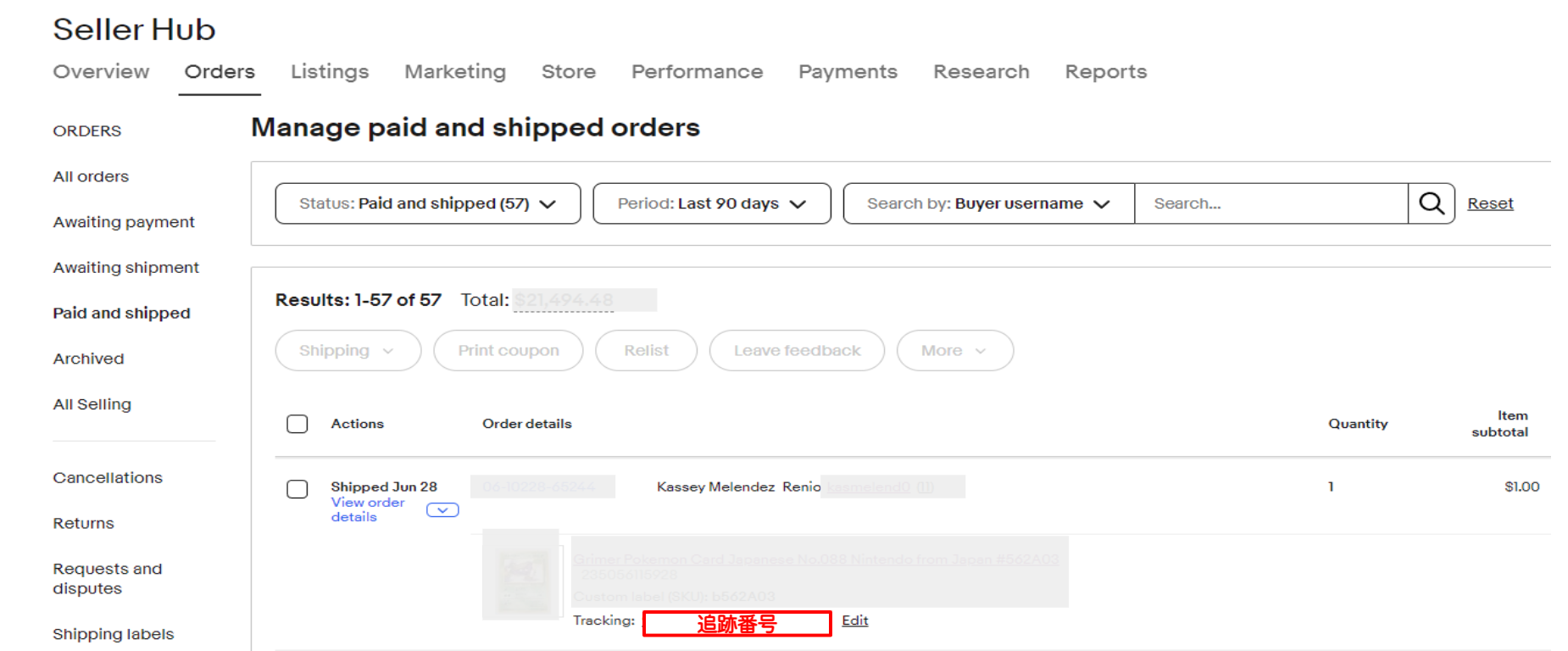1568x651 pixels.
Task: Click the Reset filters link
Action: coord(1490,203)
